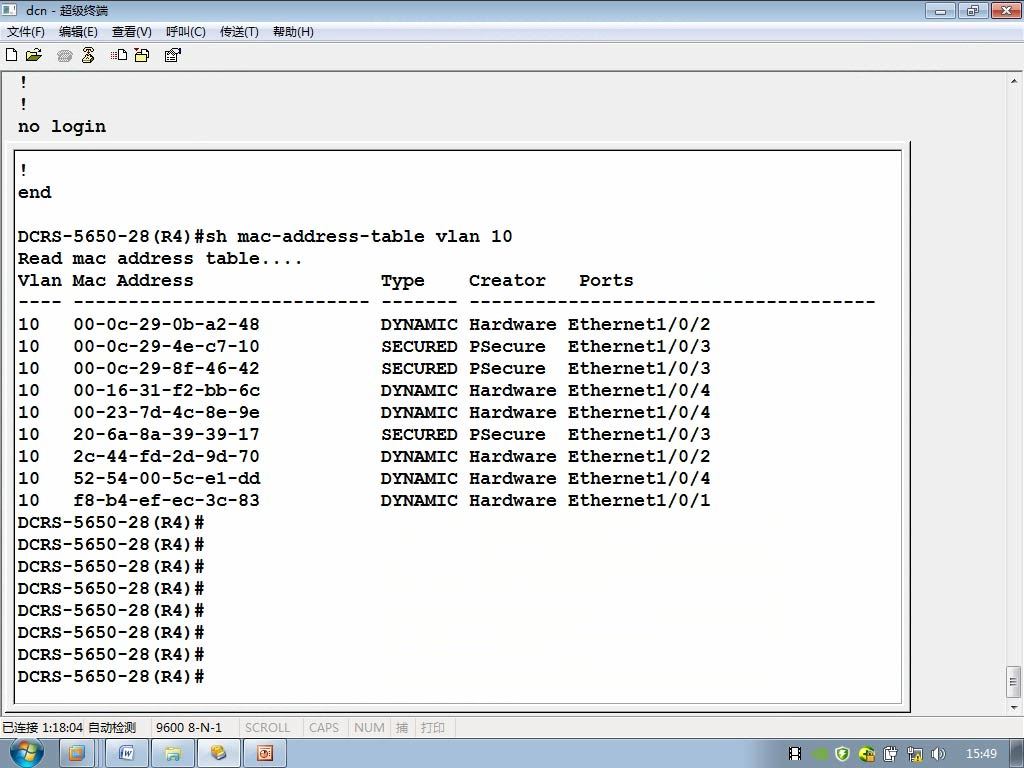Switch to Word in the taskbar

click(x=127, y=754)
